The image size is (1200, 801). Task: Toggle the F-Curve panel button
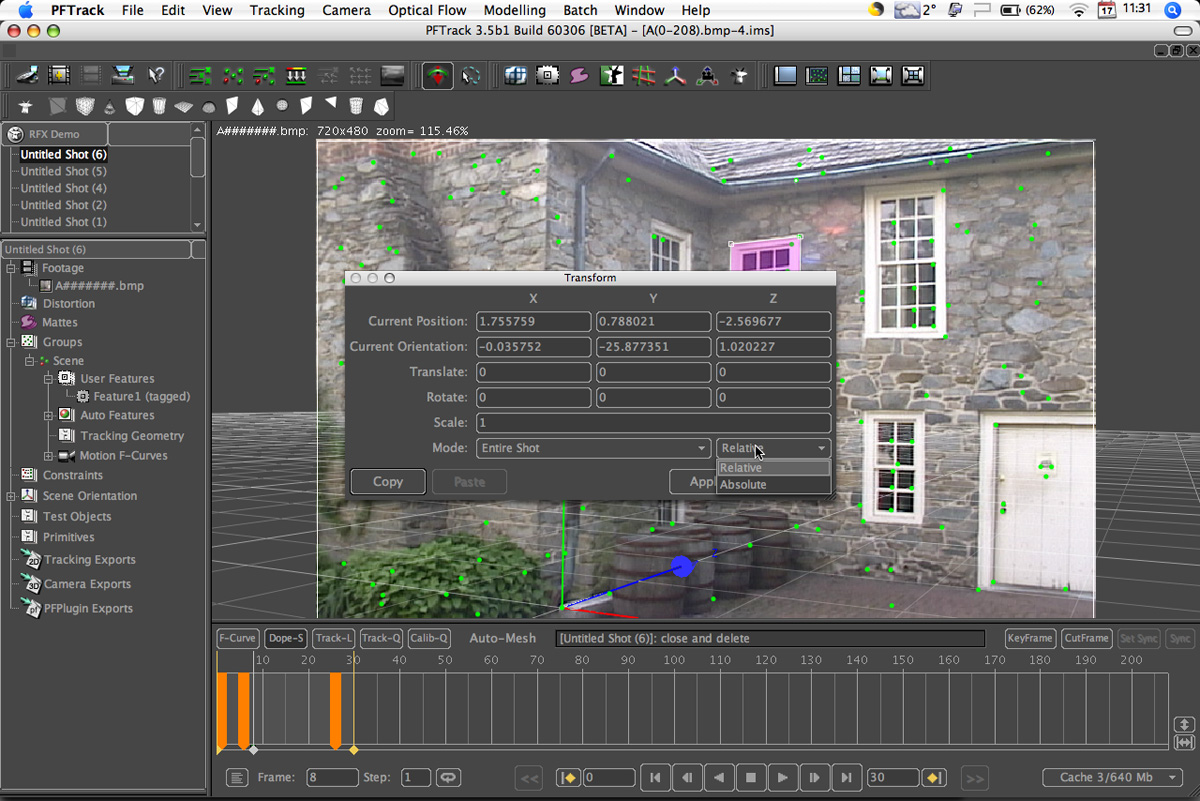pos(238,638)
